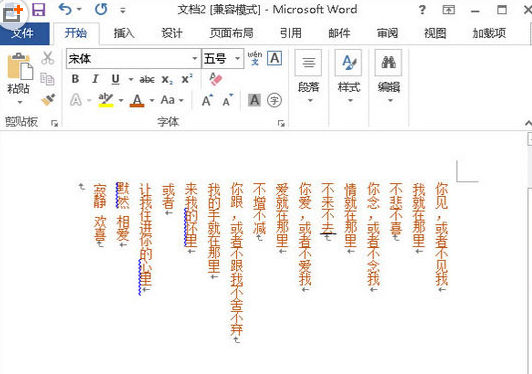Click the Shrink Font icon
The height and width of the screenshot is (374, 532).
point(227,100)
